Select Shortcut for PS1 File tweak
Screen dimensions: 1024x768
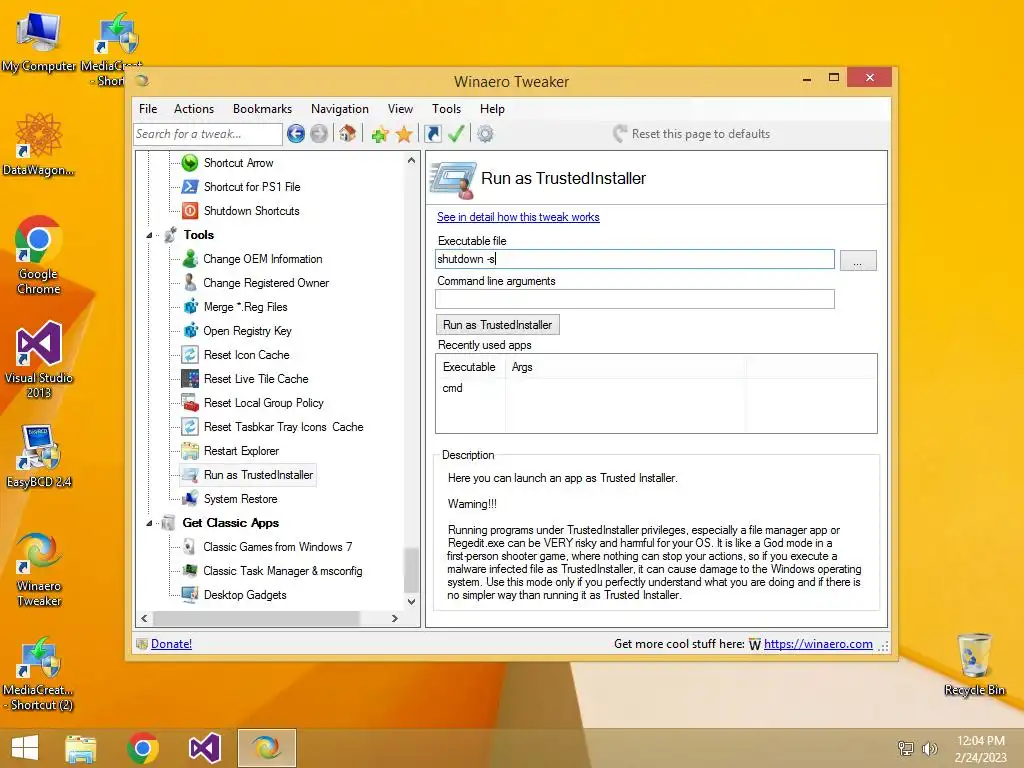pos(251,187)
